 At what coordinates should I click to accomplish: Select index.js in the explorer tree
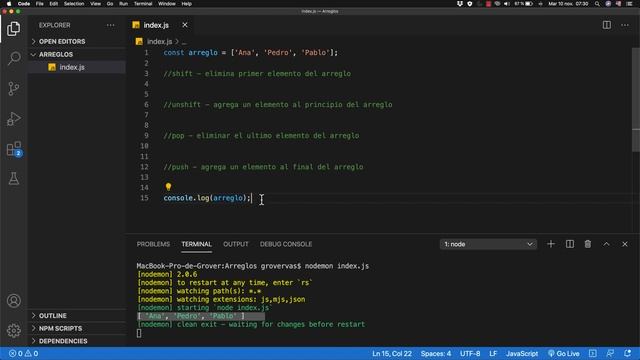[77, 67]
